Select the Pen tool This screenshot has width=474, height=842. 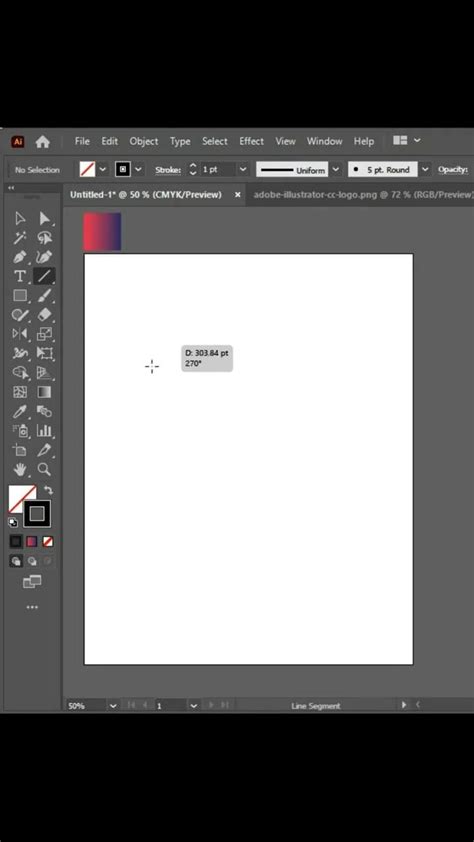coord(20,257)
